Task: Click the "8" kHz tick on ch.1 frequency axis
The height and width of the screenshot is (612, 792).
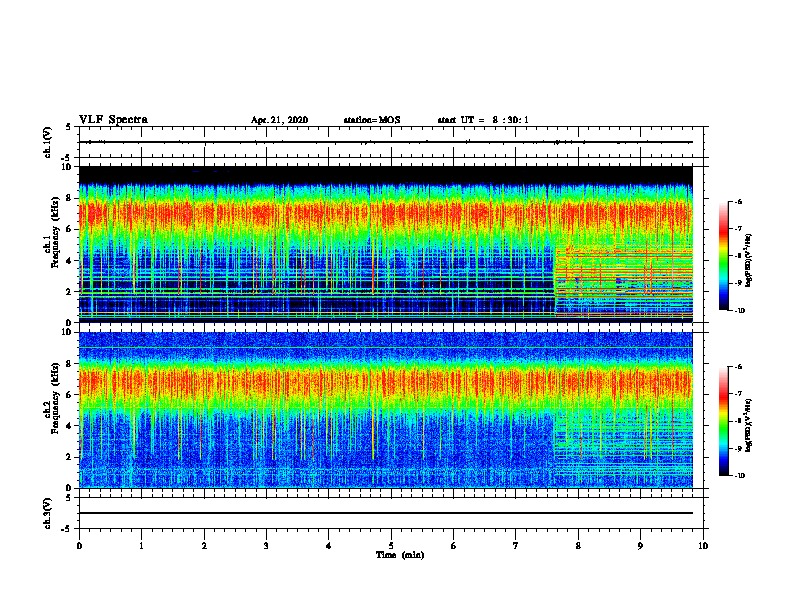Action: pos(69,198)
